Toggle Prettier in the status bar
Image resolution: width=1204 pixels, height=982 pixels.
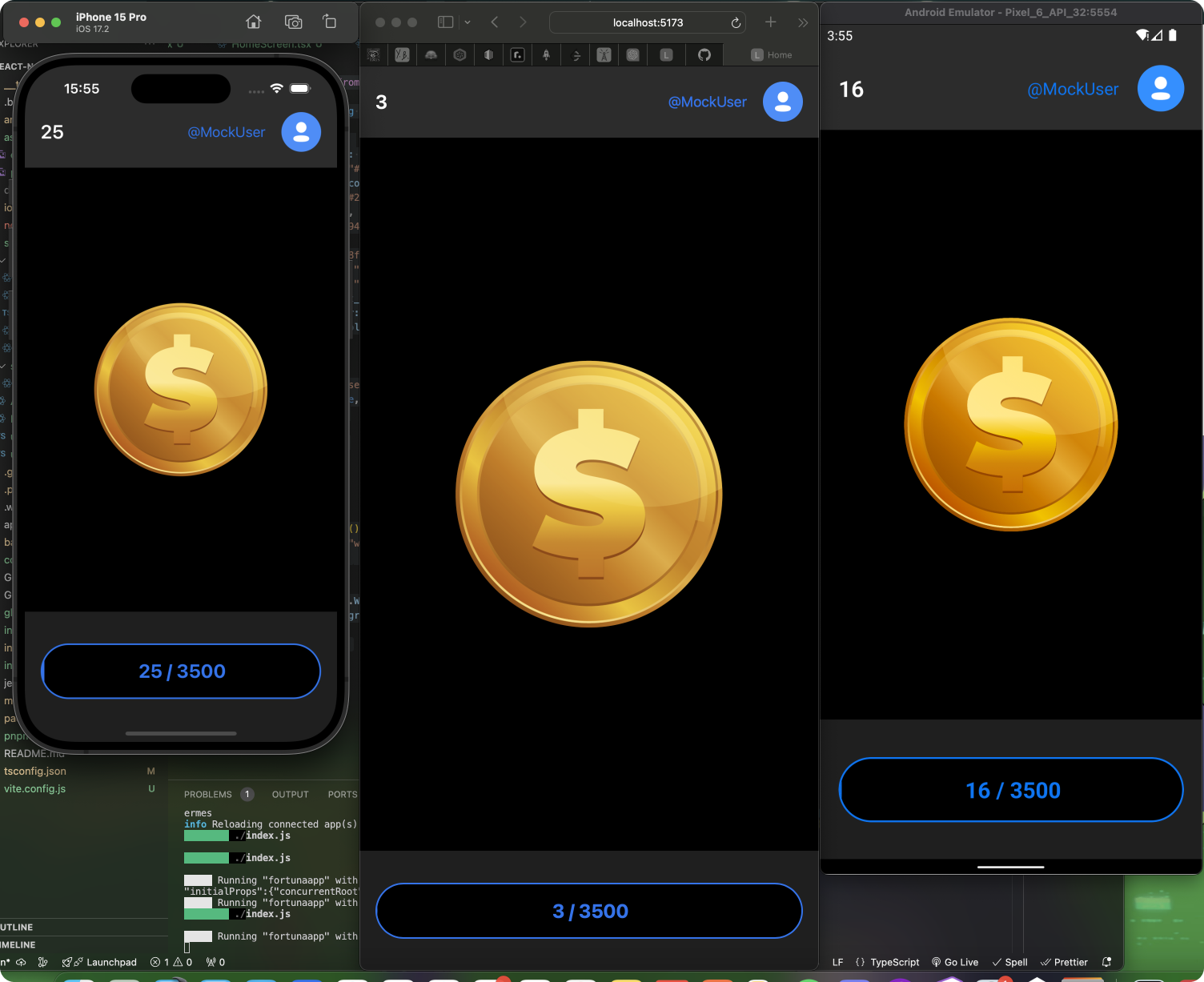click(x=1064, y=962)
